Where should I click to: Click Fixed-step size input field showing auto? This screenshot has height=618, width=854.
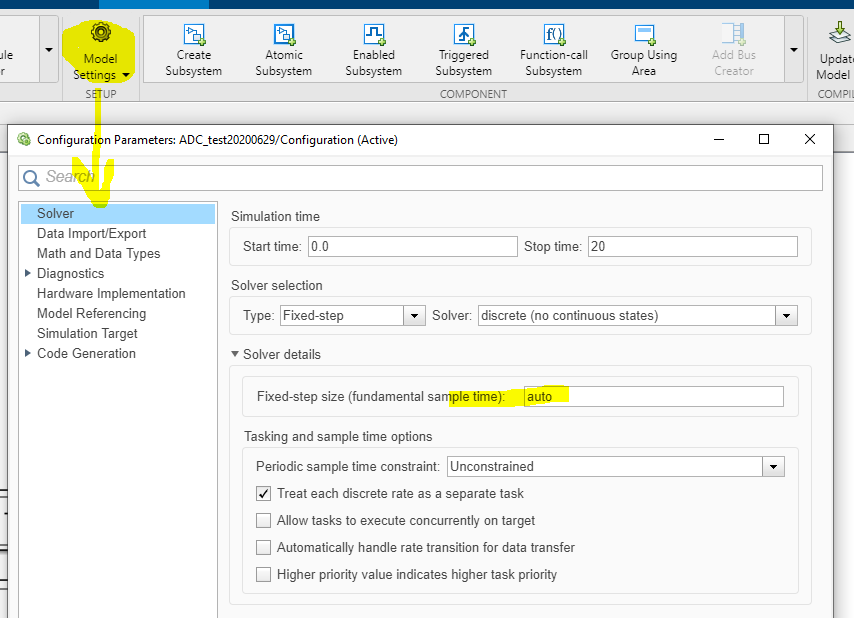[x=654, y=396]
